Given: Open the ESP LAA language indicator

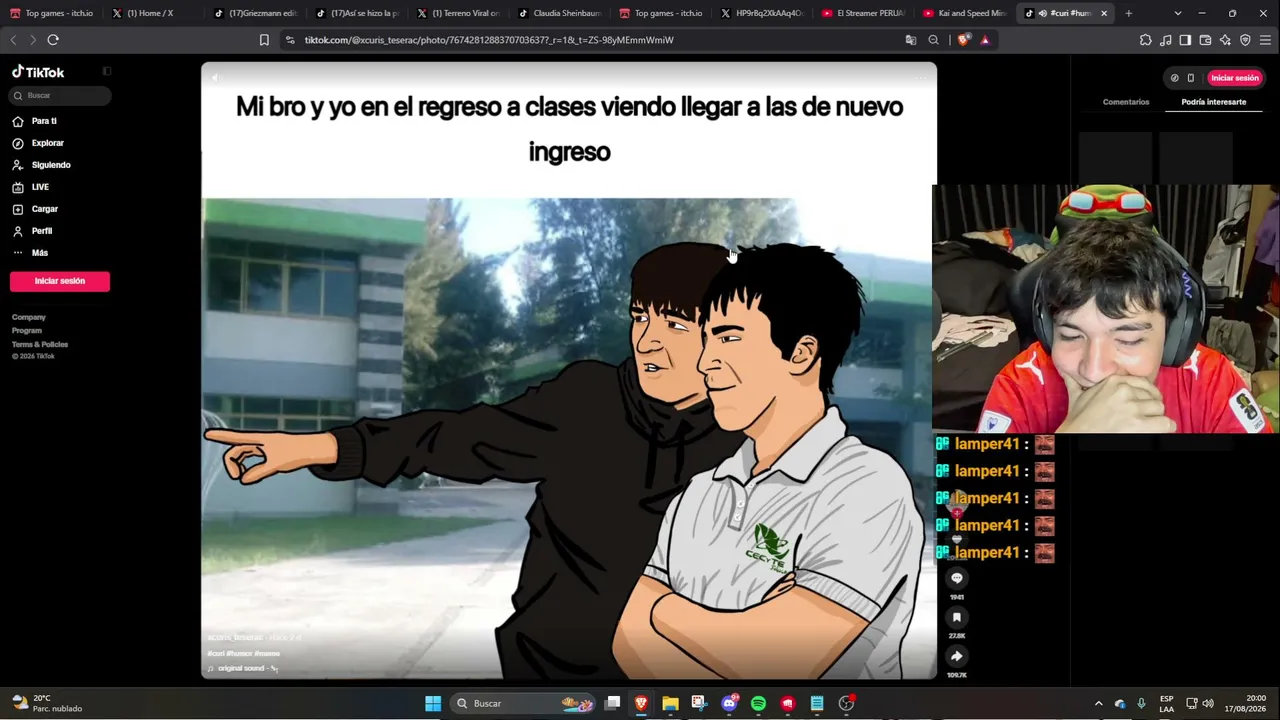Looking at the screenshot, I should (1166, 703).
